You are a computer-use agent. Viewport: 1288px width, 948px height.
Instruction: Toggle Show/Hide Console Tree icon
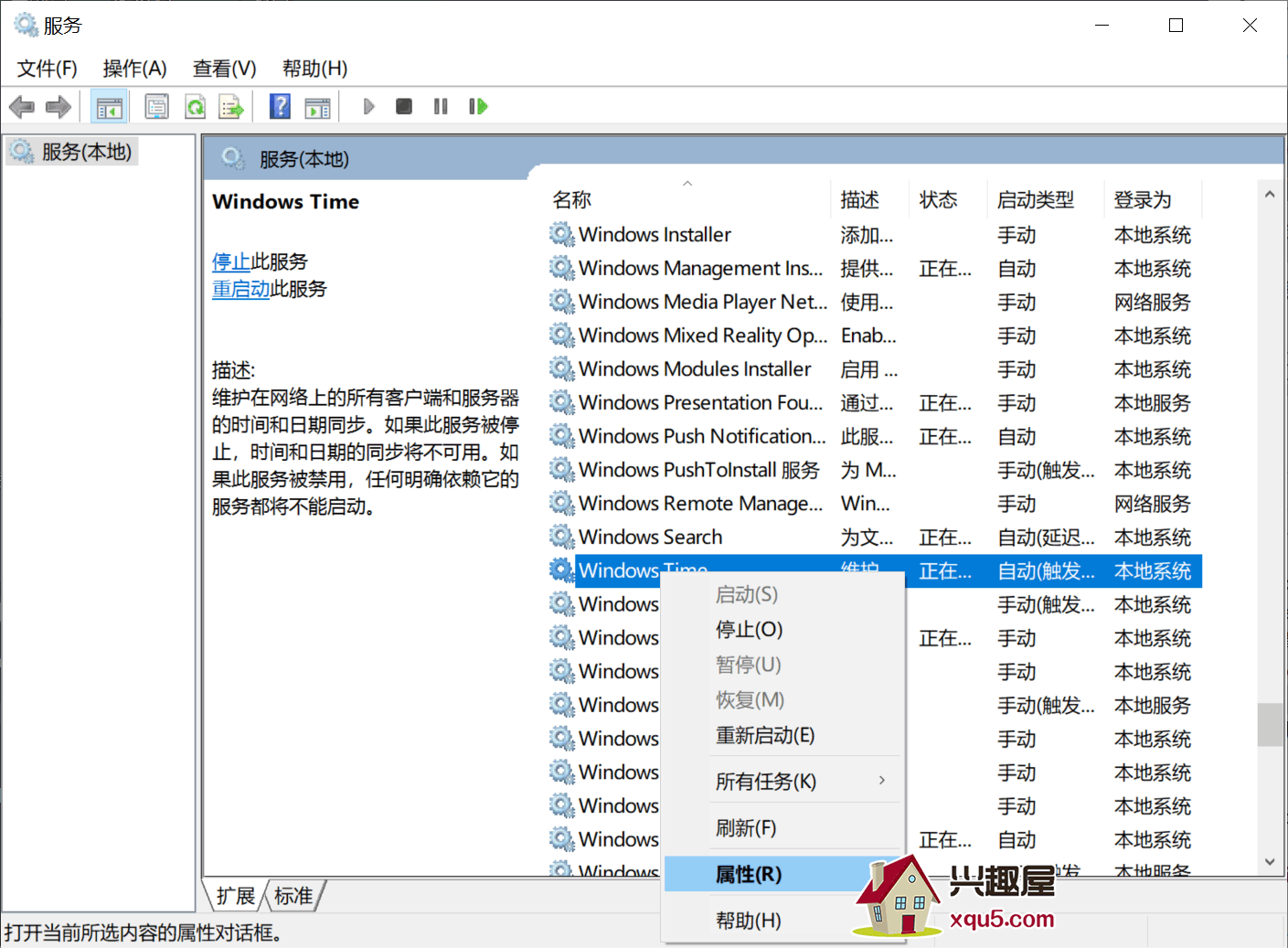click(x=110, y=107)
